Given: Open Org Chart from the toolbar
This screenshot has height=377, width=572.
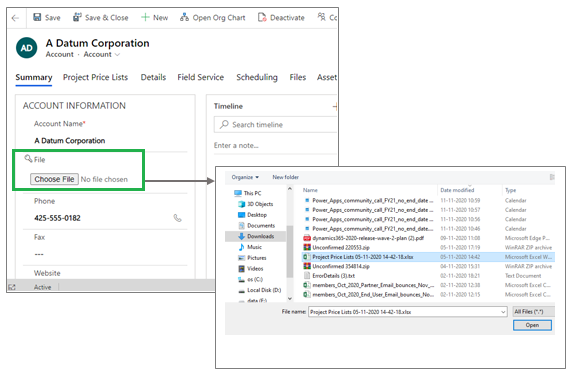Looking at the screenshot, I should pos(213,18).
